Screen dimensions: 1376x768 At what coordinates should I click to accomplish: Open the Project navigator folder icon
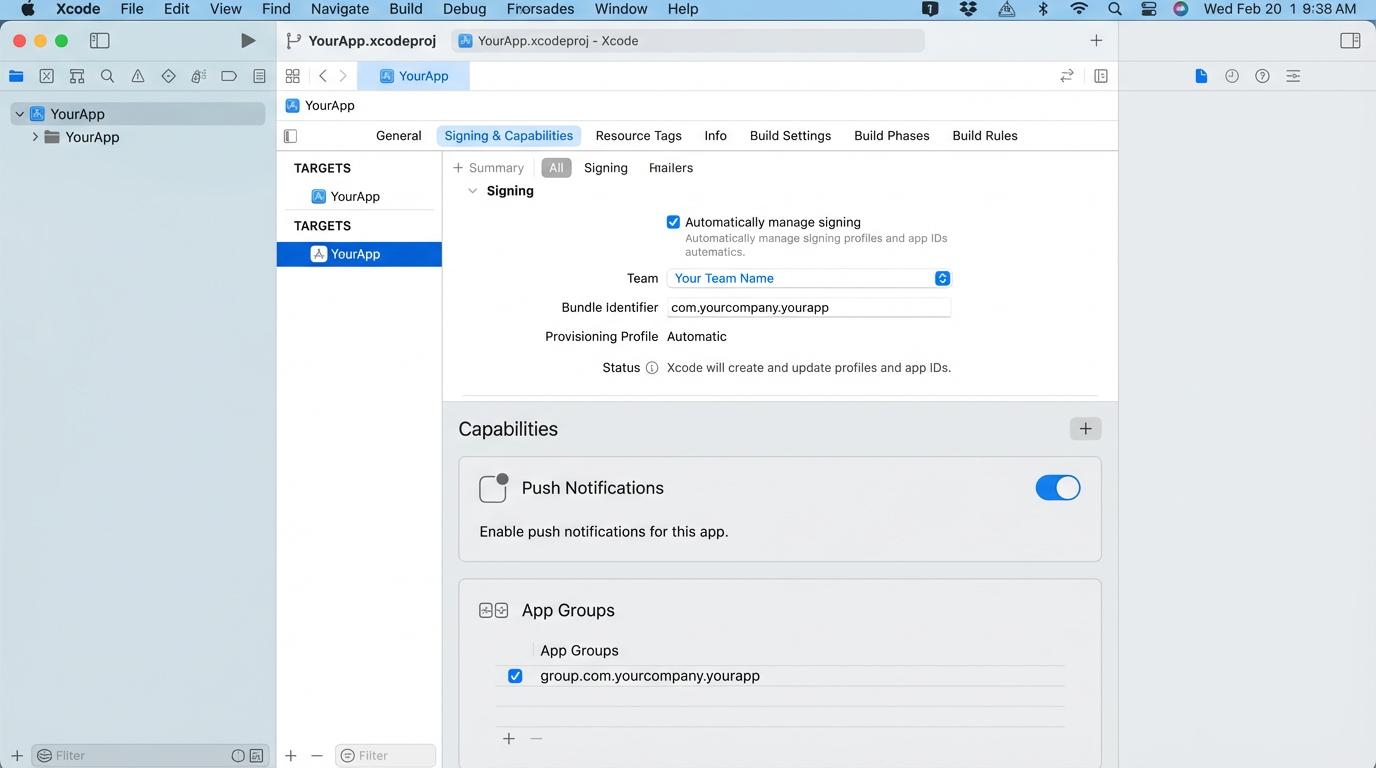click(16, 75)
